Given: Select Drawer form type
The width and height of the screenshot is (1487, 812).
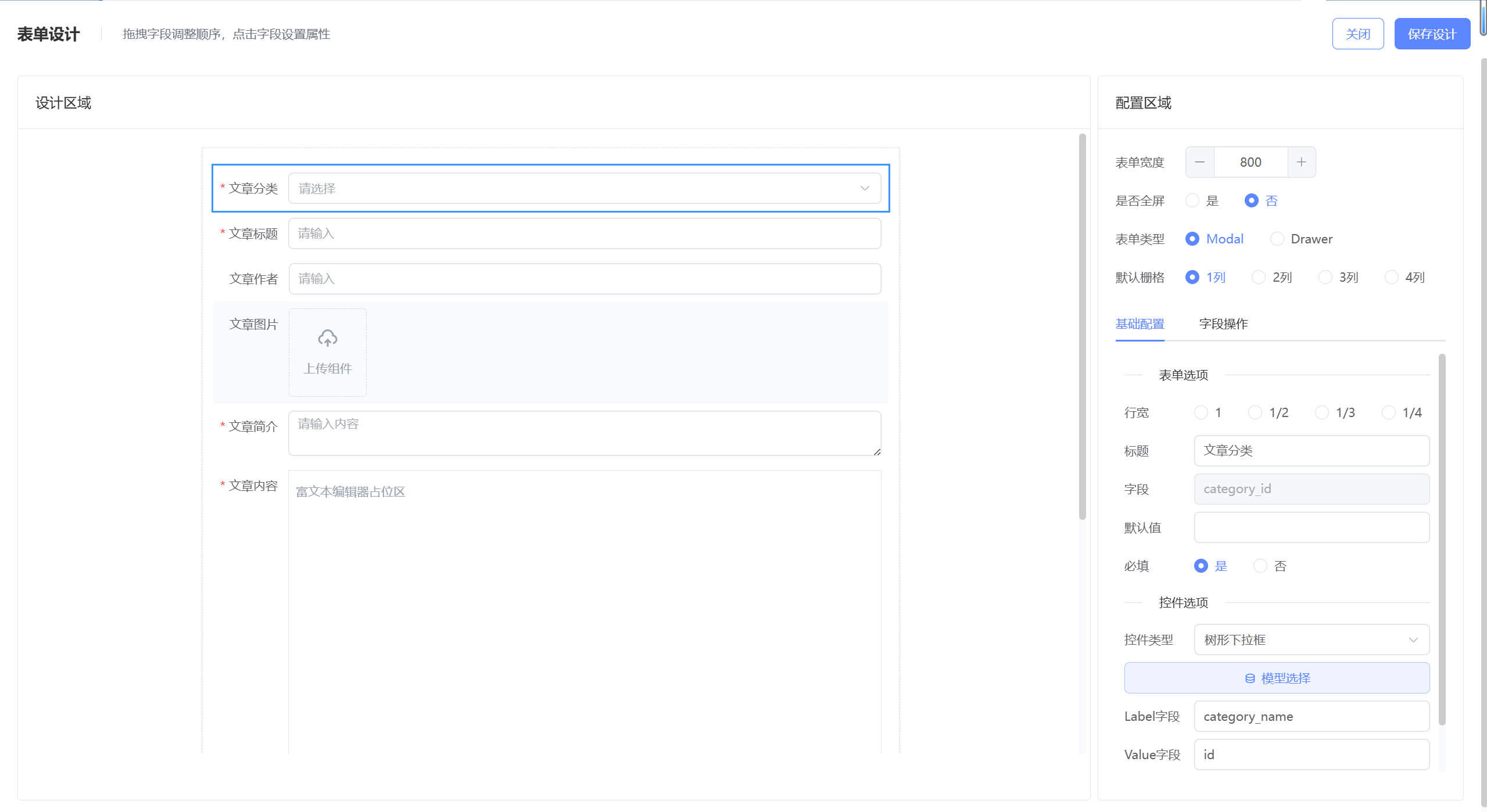Looking at the screenshot, I should point(1277,239).
